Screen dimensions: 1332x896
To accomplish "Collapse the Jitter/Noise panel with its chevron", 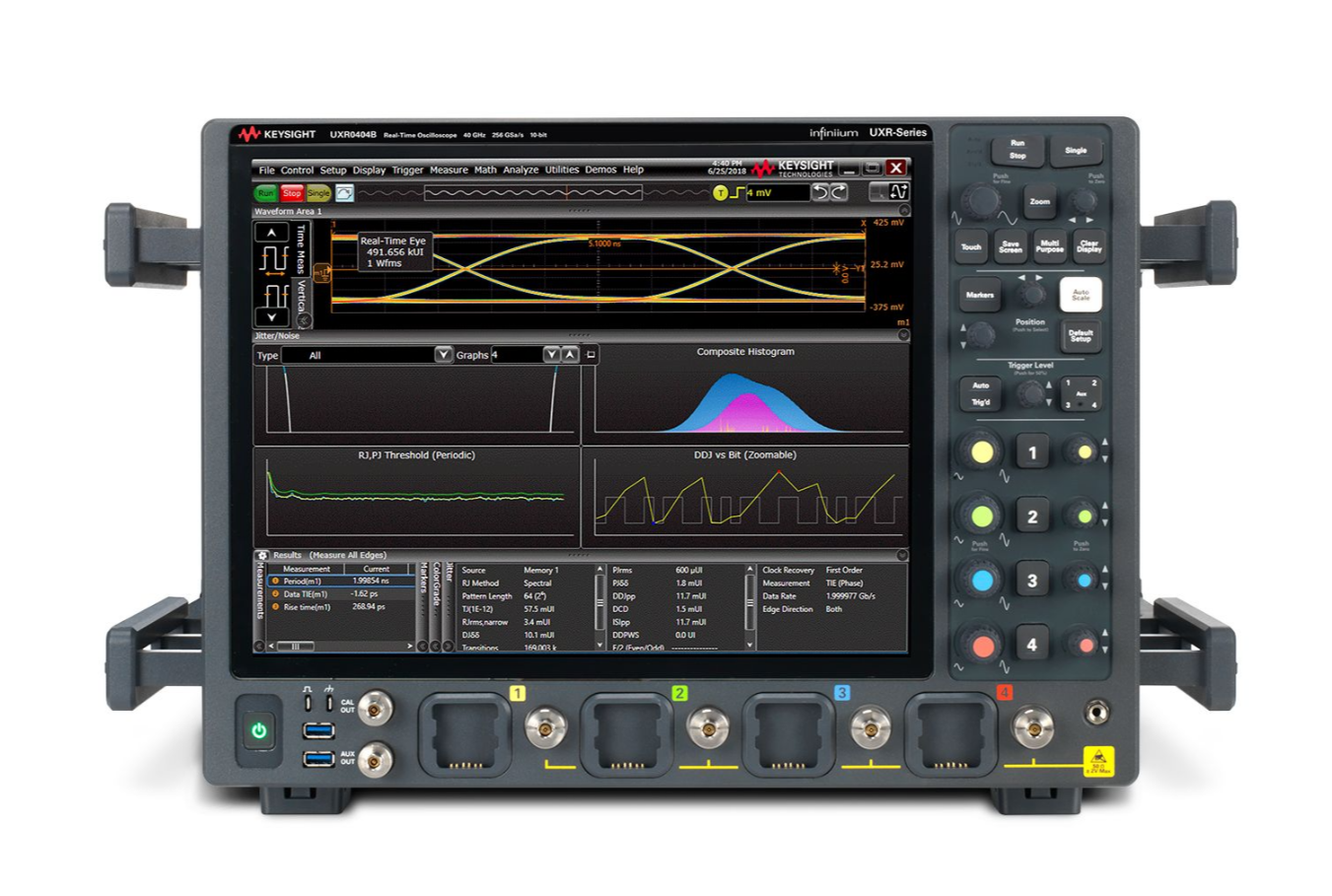I will tap(903, 334).
